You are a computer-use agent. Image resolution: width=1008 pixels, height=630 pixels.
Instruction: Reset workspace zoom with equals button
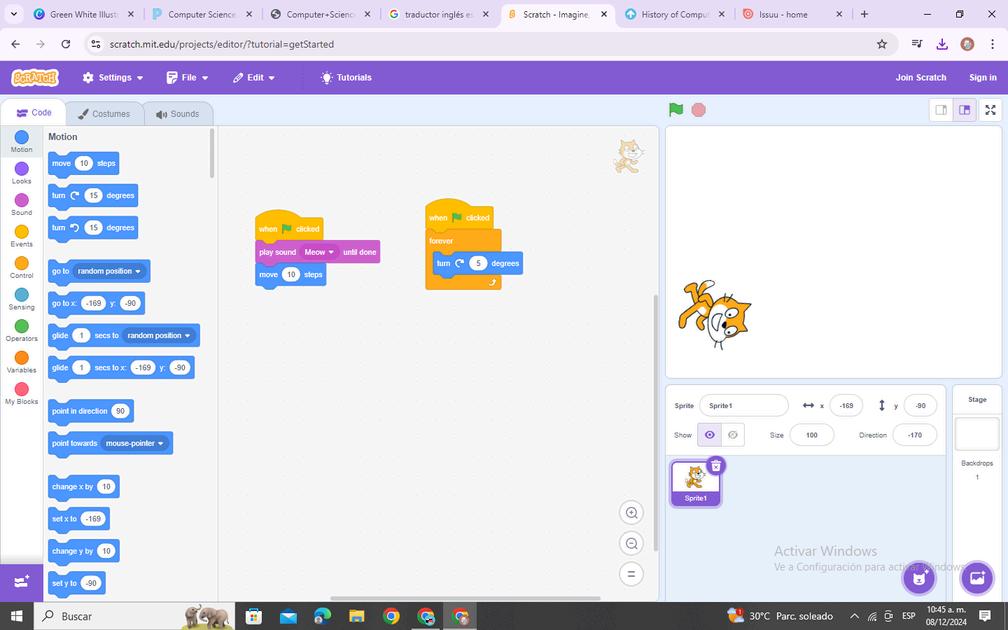(631, 574)
